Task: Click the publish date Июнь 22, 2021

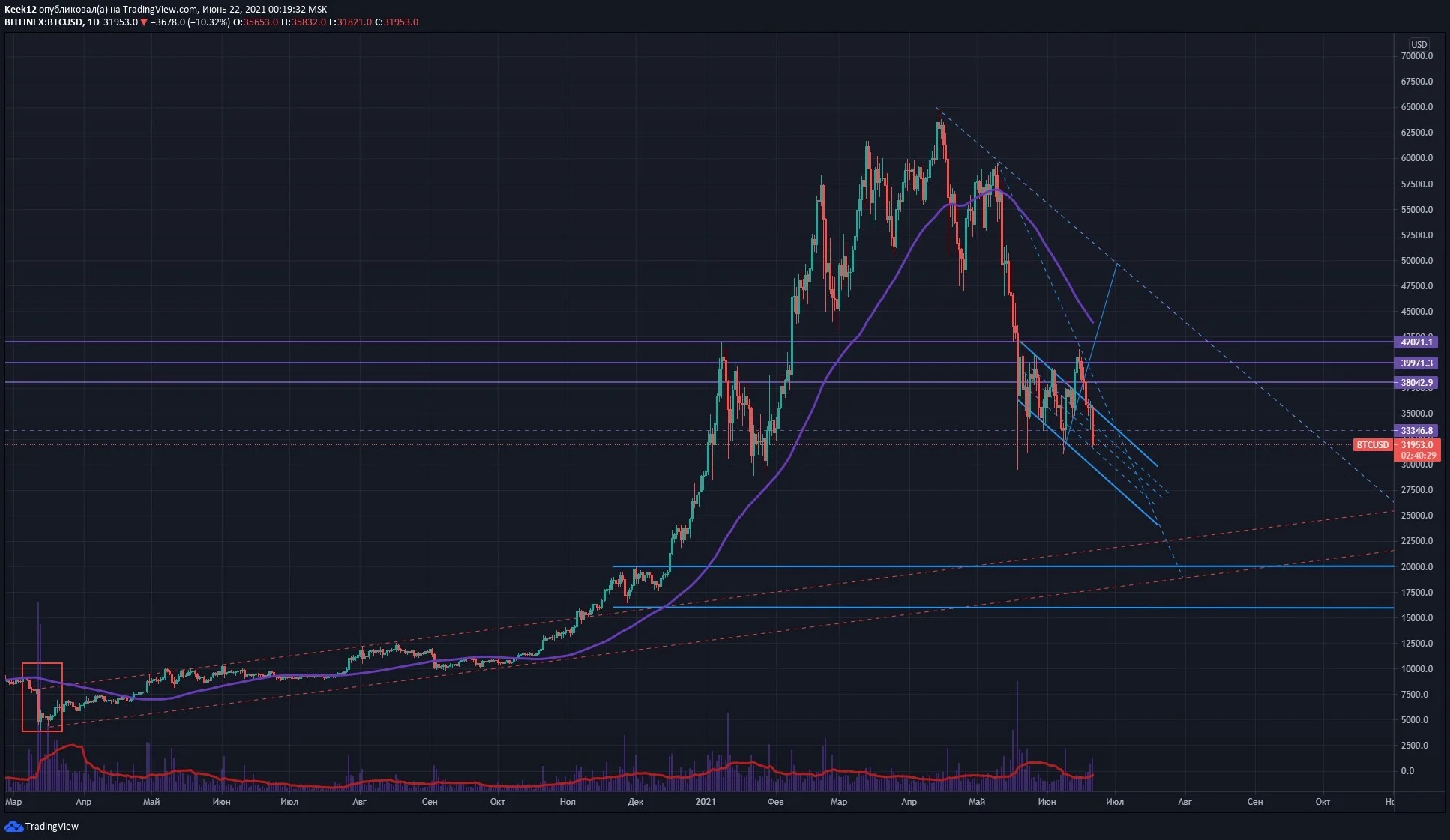Action: click(233, 10)
